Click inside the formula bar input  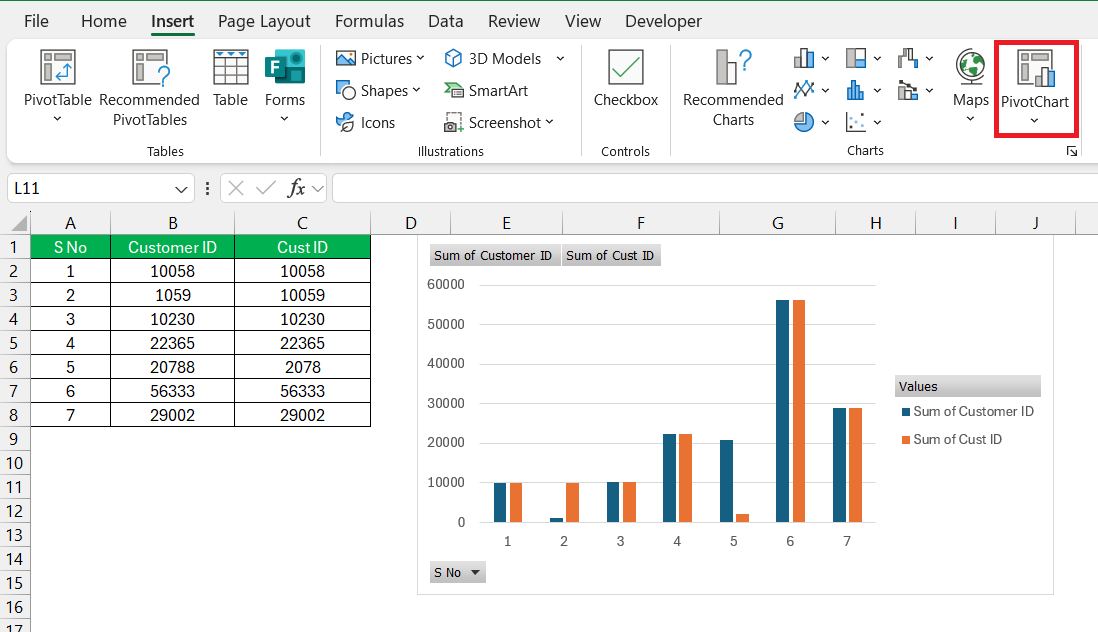714,188
